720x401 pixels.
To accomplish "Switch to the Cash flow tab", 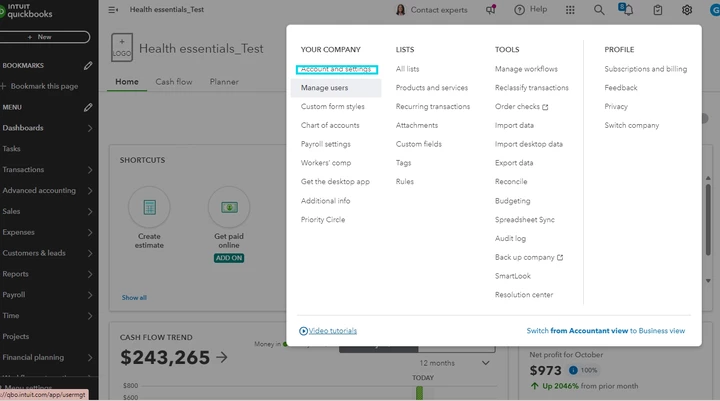I will [174, 82].
